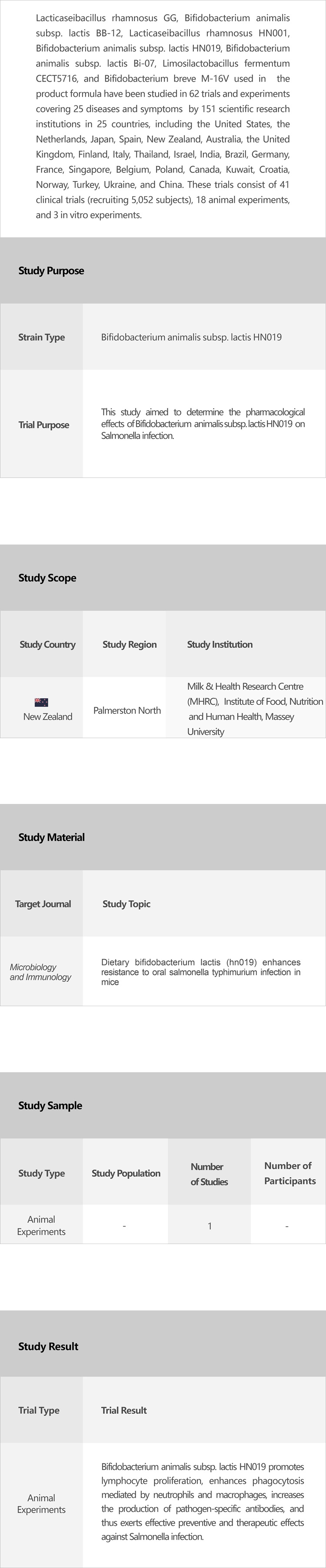Click the New Zealand flag icon
This screenshot has width=326, height=1568.
(x=41, y=702)
